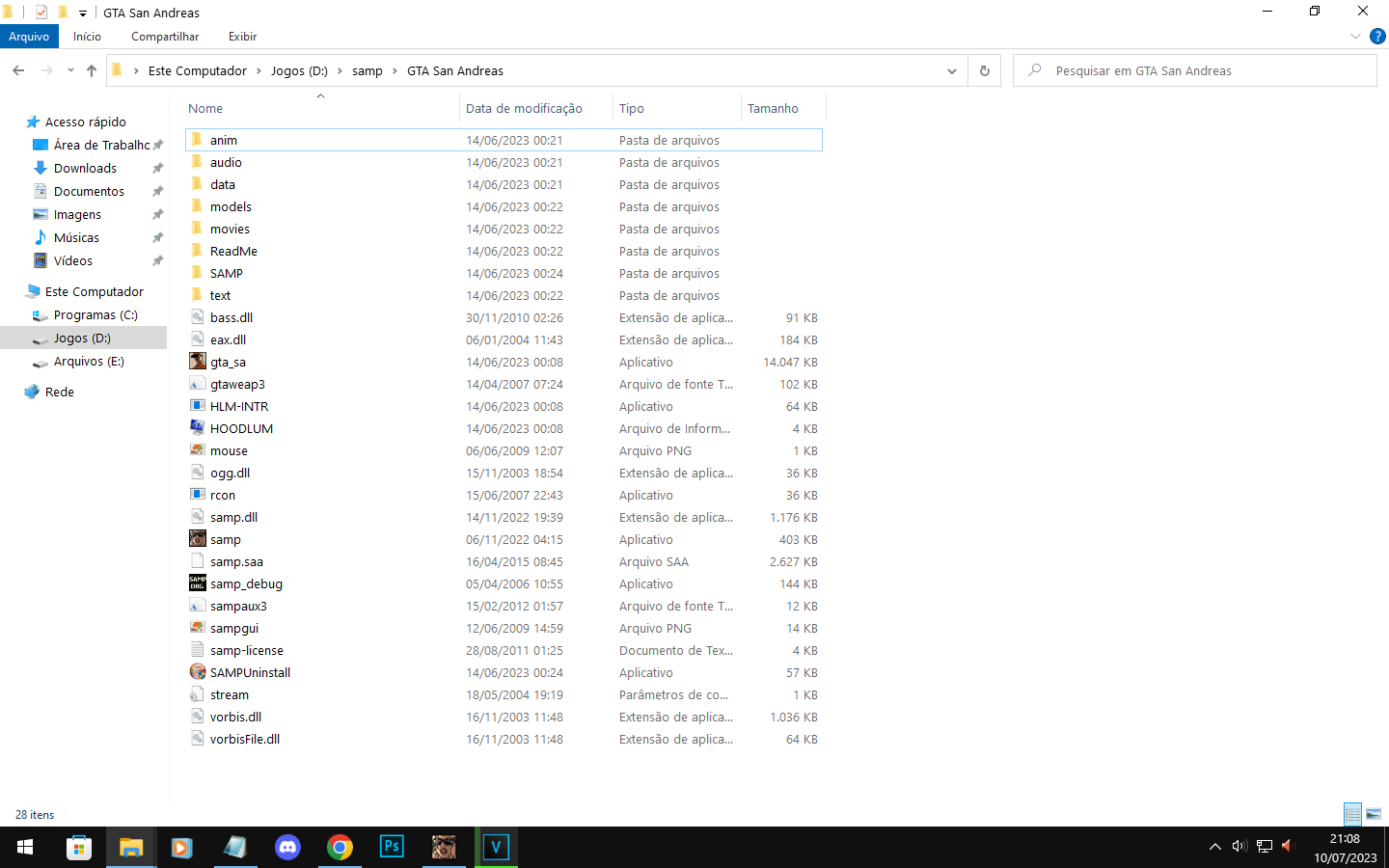Screen dimensions: 1389x868
Task: Open Google Chrome from taskbar
Action: 340,847
